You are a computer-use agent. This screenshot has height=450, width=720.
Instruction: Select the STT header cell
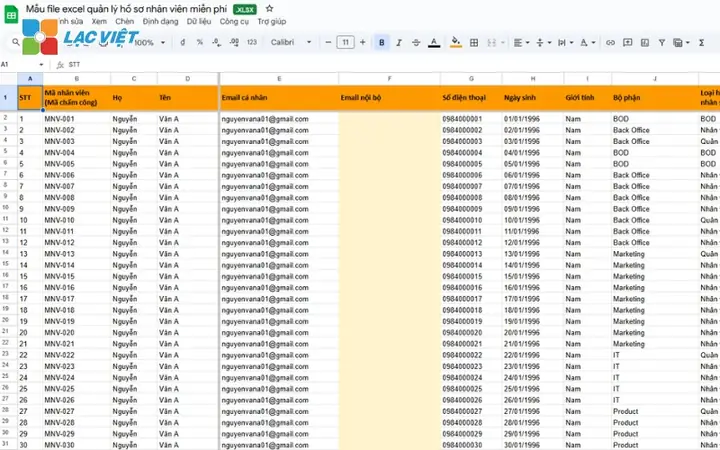click(x=30, y=97)
